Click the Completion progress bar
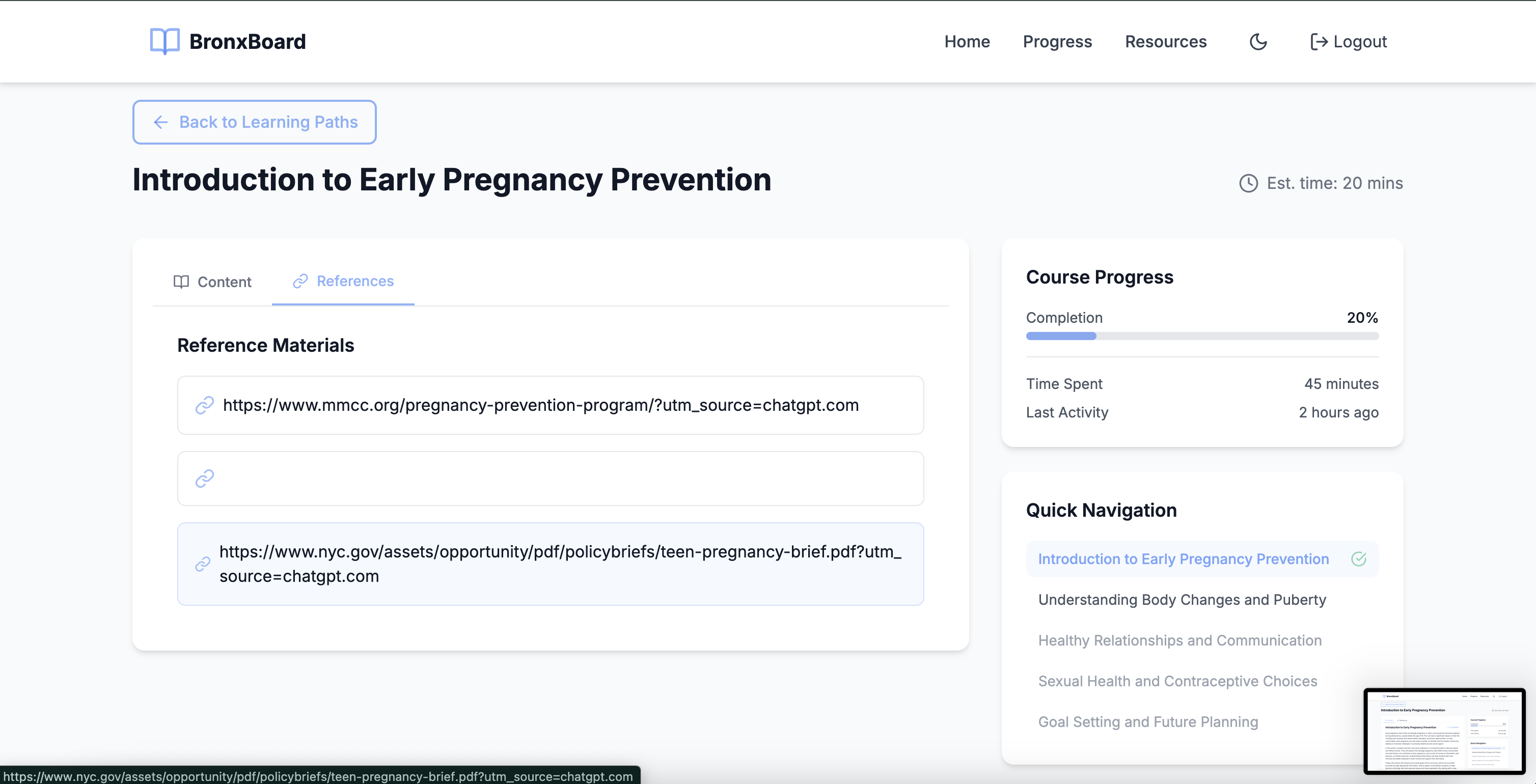This screenshot has height=784, width=1536. tap(1201, 337)
